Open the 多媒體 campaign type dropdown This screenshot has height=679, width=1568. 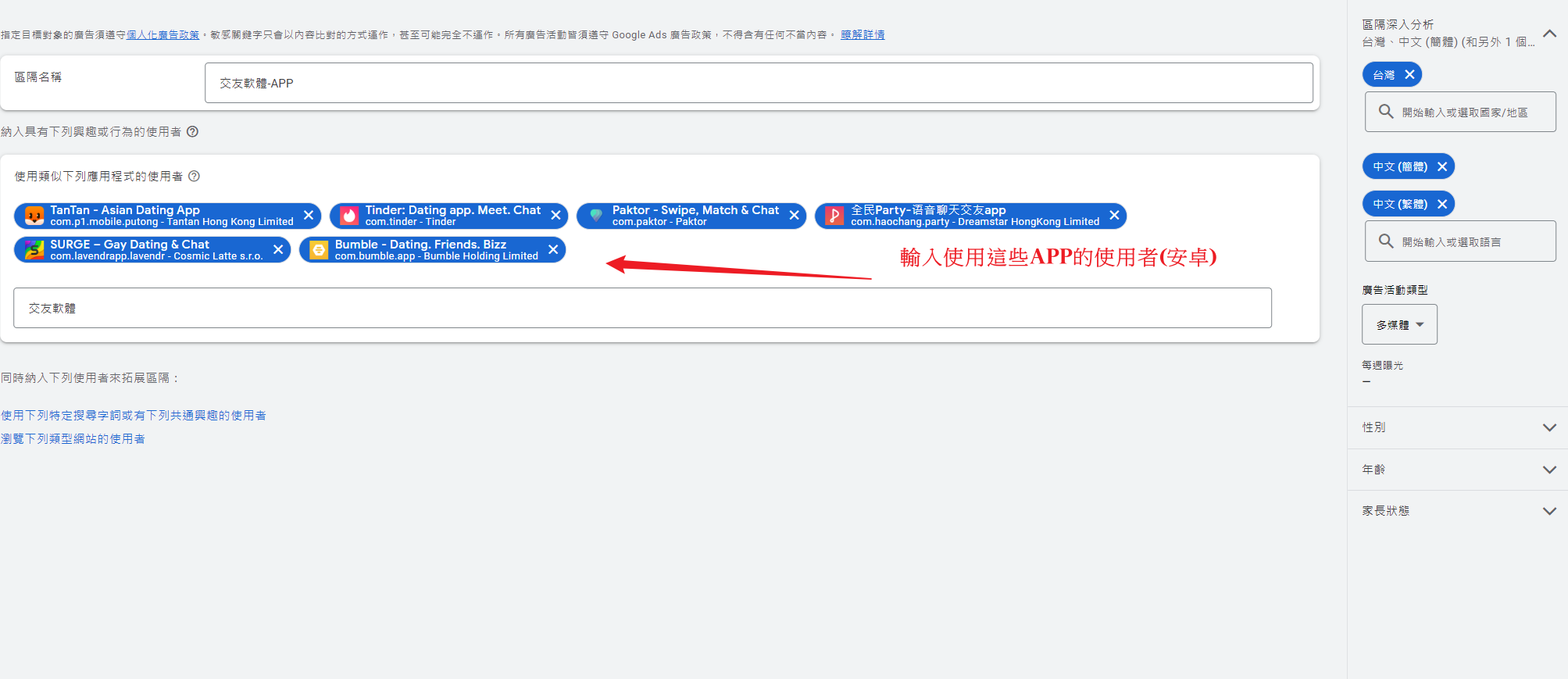tap(1399, 324)
